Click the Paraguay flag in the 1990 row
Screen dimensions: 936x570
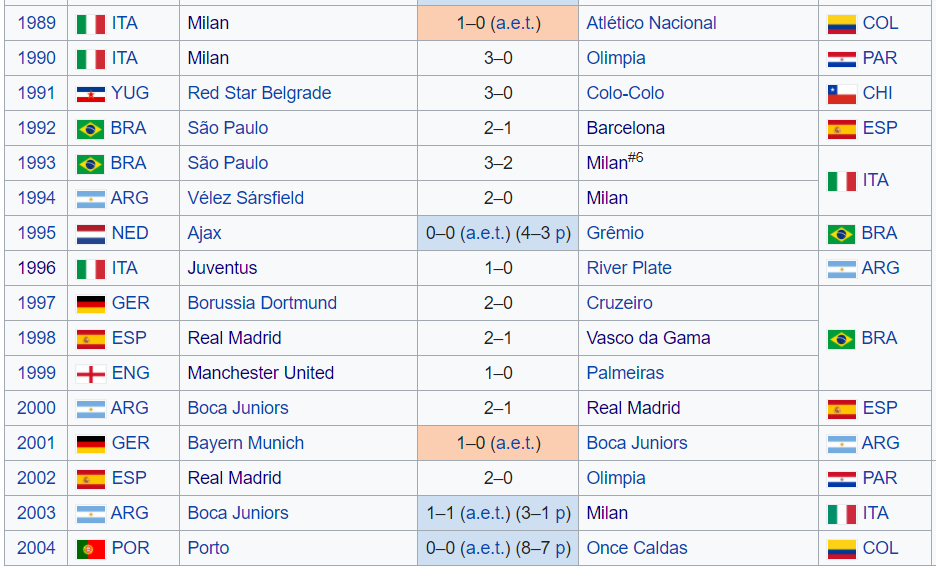point(841,59)
